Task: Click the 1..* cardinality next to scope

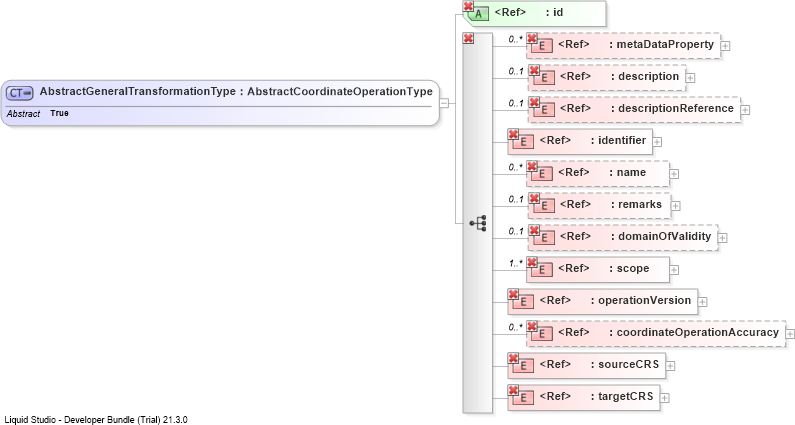Action: [x=516, y=263]
